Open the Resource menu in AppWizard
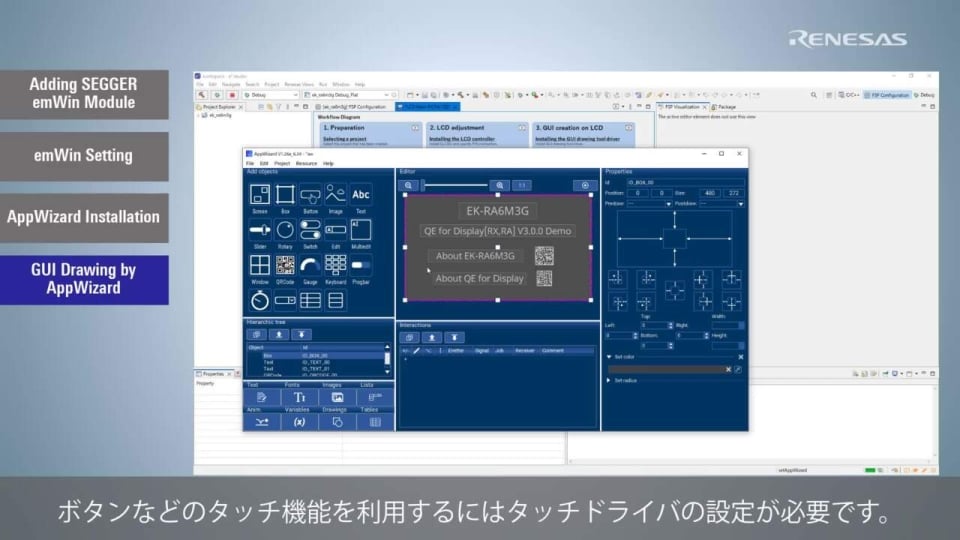Screen dimensions: 960x540 click(306, 162)
